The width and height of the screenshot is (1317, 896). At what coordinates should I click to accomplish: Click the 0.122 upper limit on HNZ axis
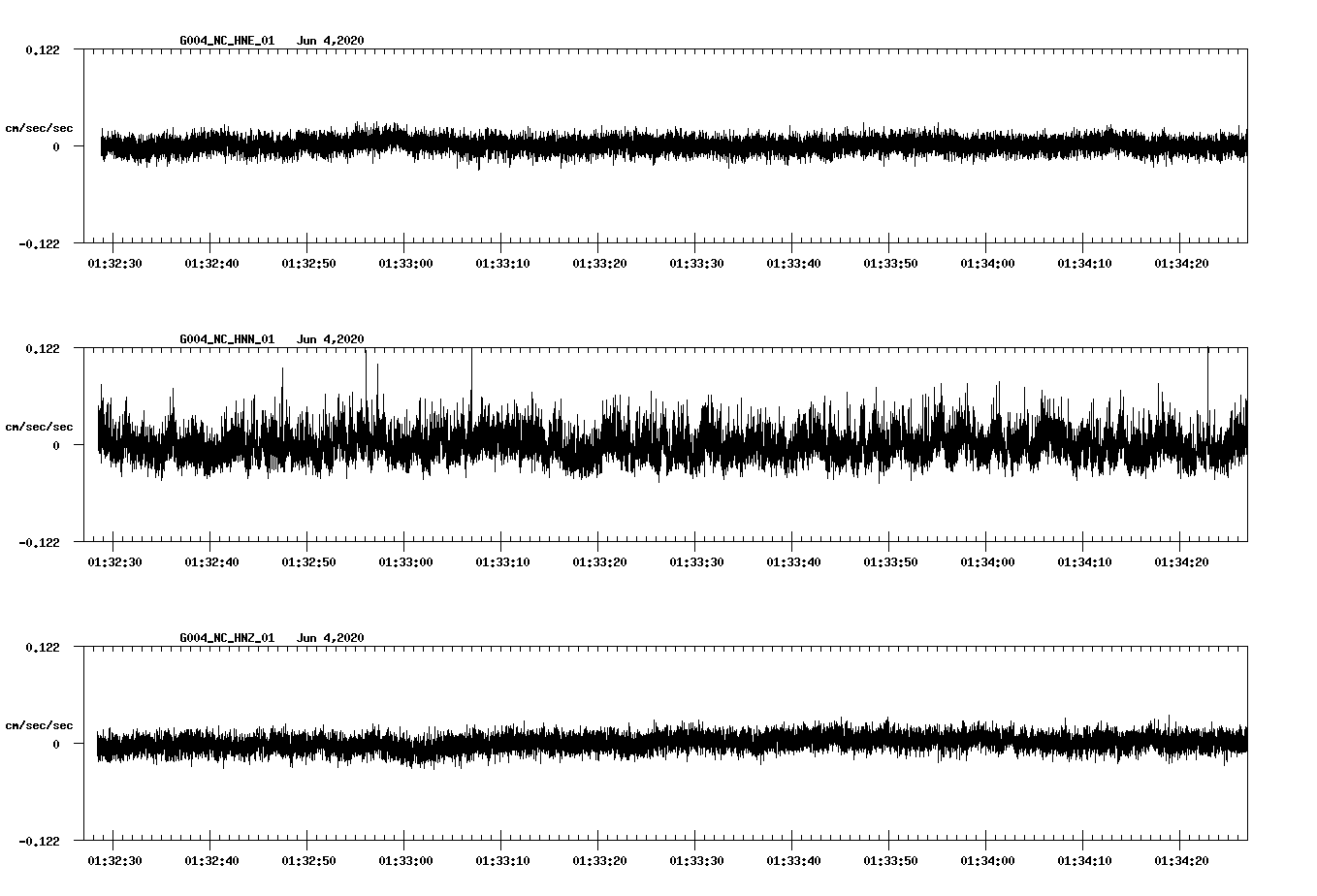pos(43,648)
